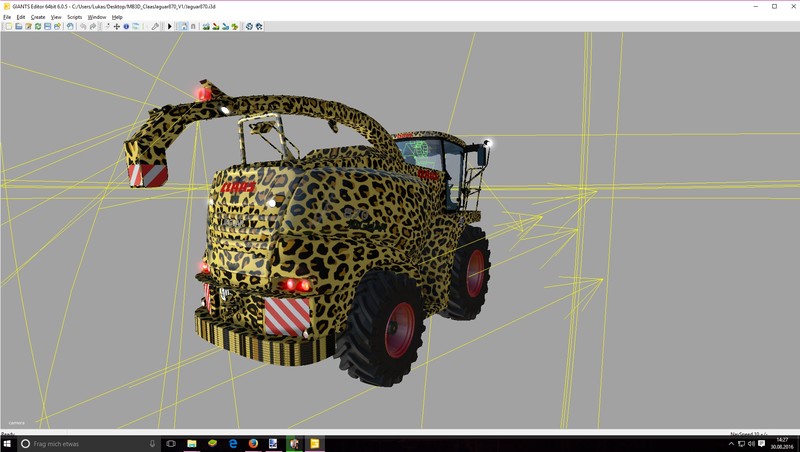This screenshot has width=800, height=452.
Task: Click the Open file folder icon
Action: [x=17, y=26]
